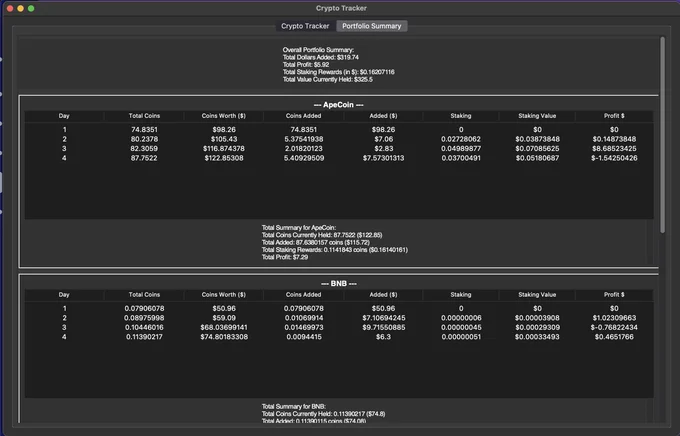680x436 pixels.
Task: Click BNB Staking Value column header
Action: click(537, 295)
